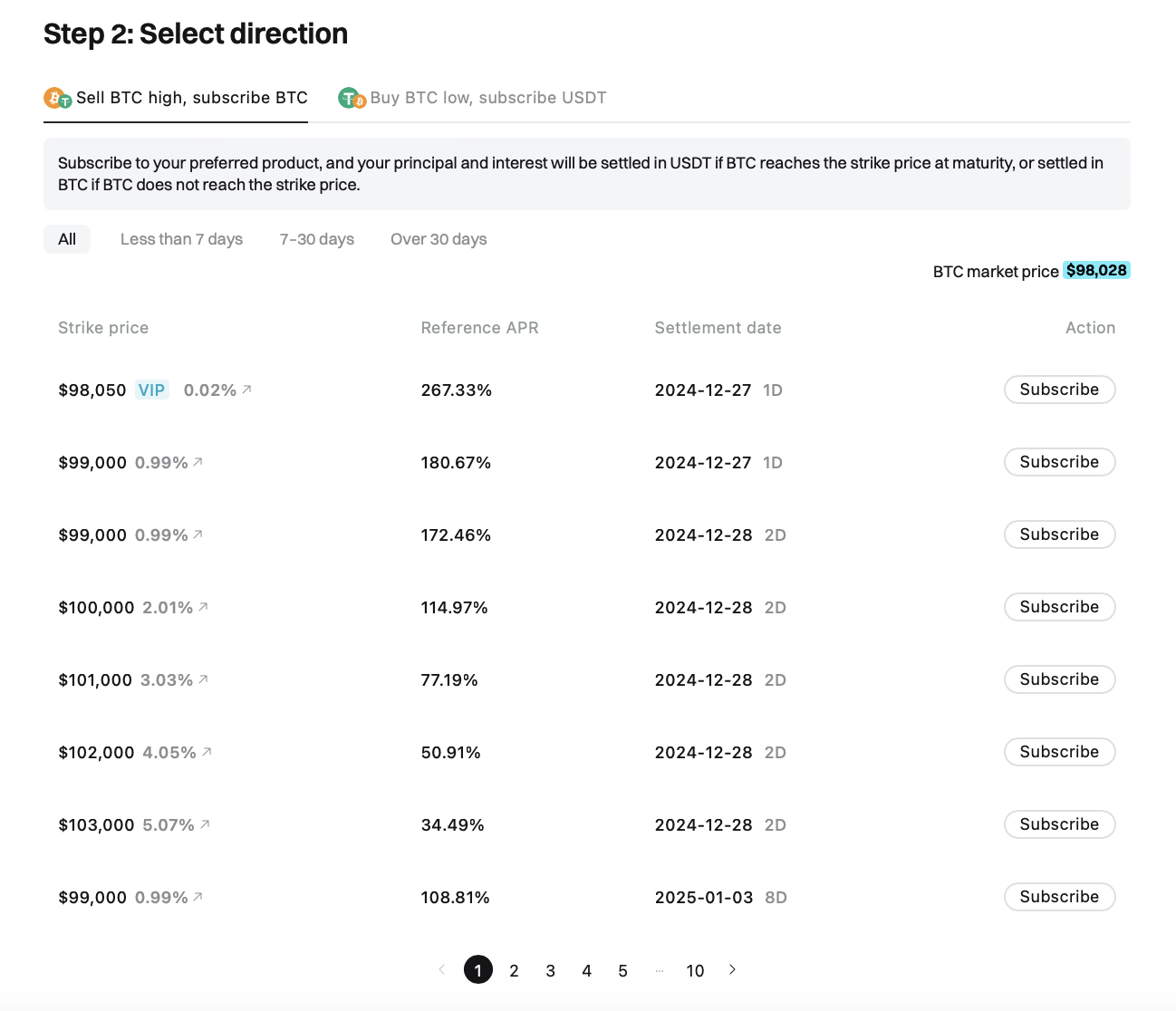Jump to page 10
Viewport: 1176px width, 1011px height.
(x=695, y=970)
